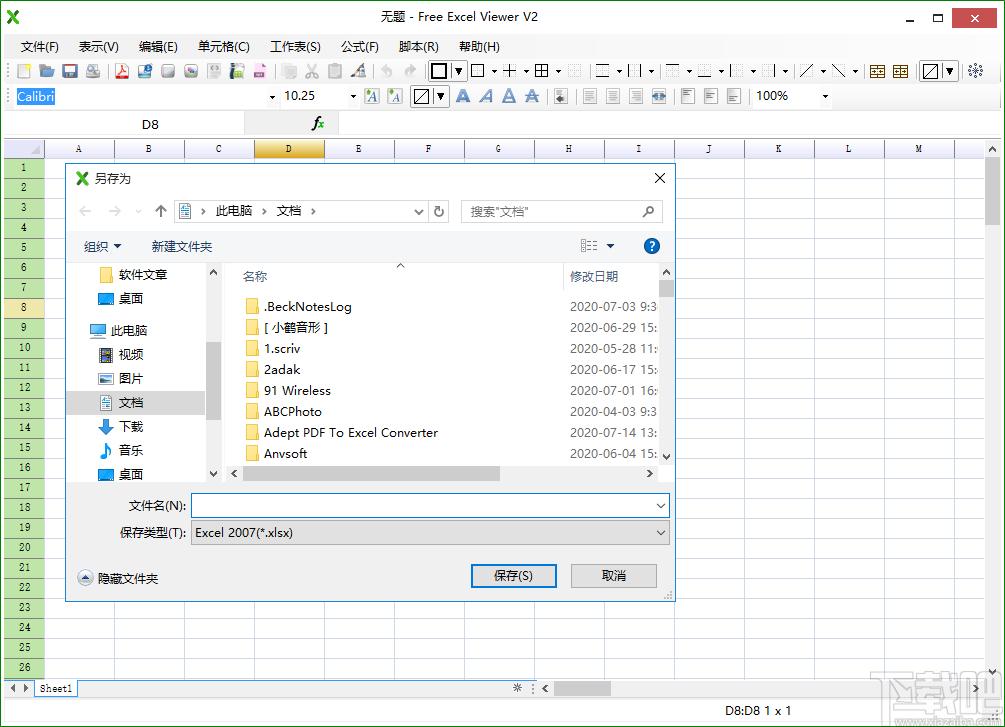This screenshot has height=727, width=1005.
Task: Click the Redo arrow icon
Action: point(410,71)
